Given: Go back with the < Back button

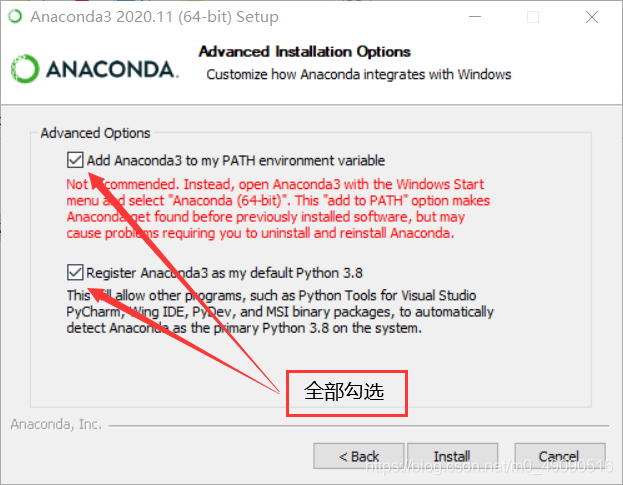Looking at the screenshot, I should (358, 456).
